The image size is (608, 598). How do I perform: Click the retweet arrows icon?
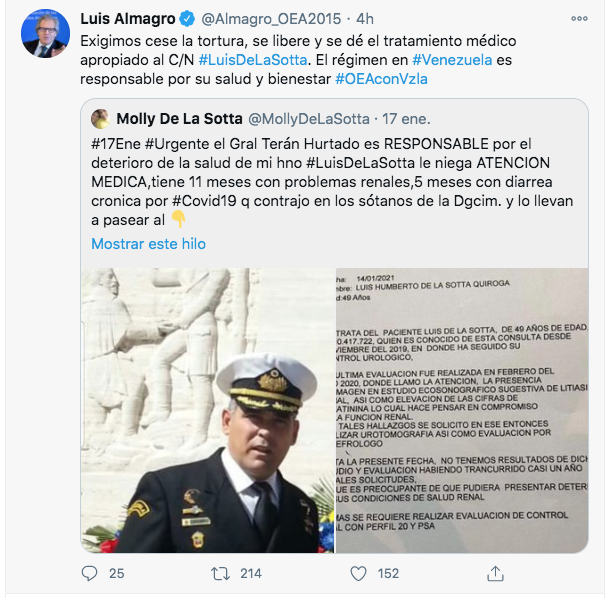click(x=220, y=574)
